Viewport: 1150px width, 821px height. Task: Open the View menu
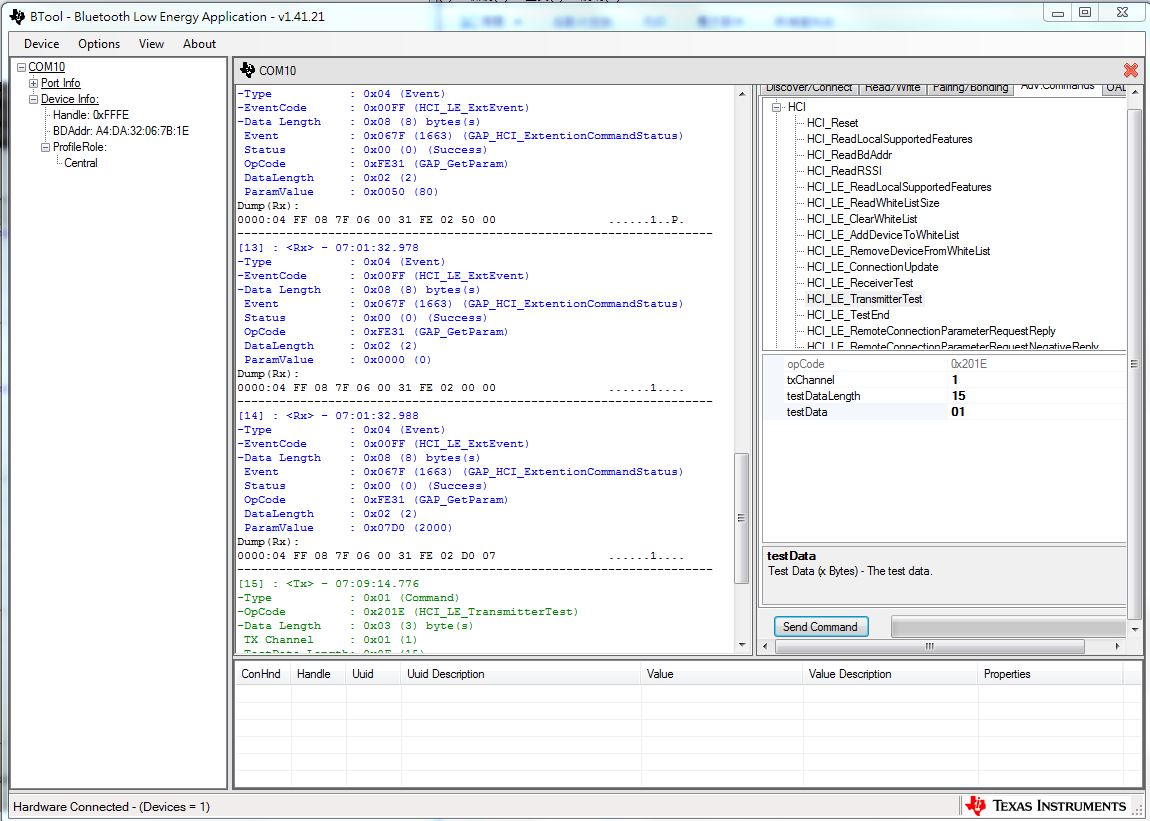[151, 44]
